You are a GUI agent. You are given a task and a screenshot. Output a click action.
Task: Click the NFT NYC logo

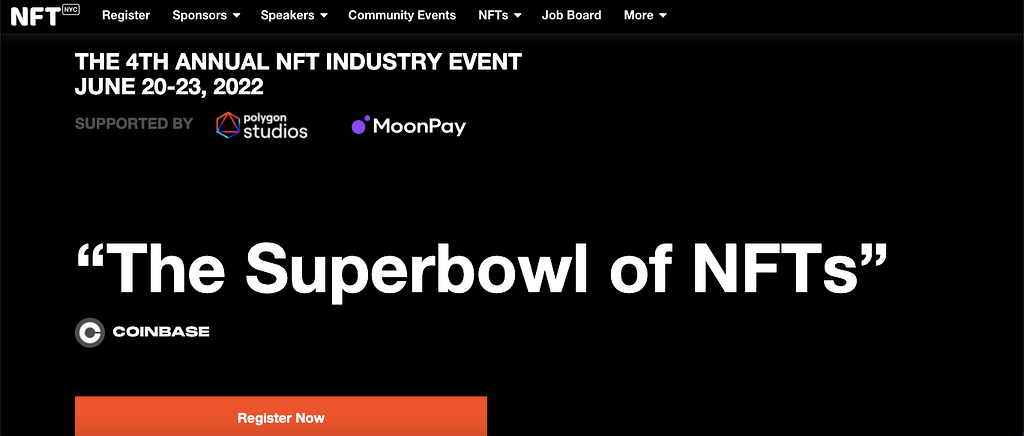[x=45, y=15]
